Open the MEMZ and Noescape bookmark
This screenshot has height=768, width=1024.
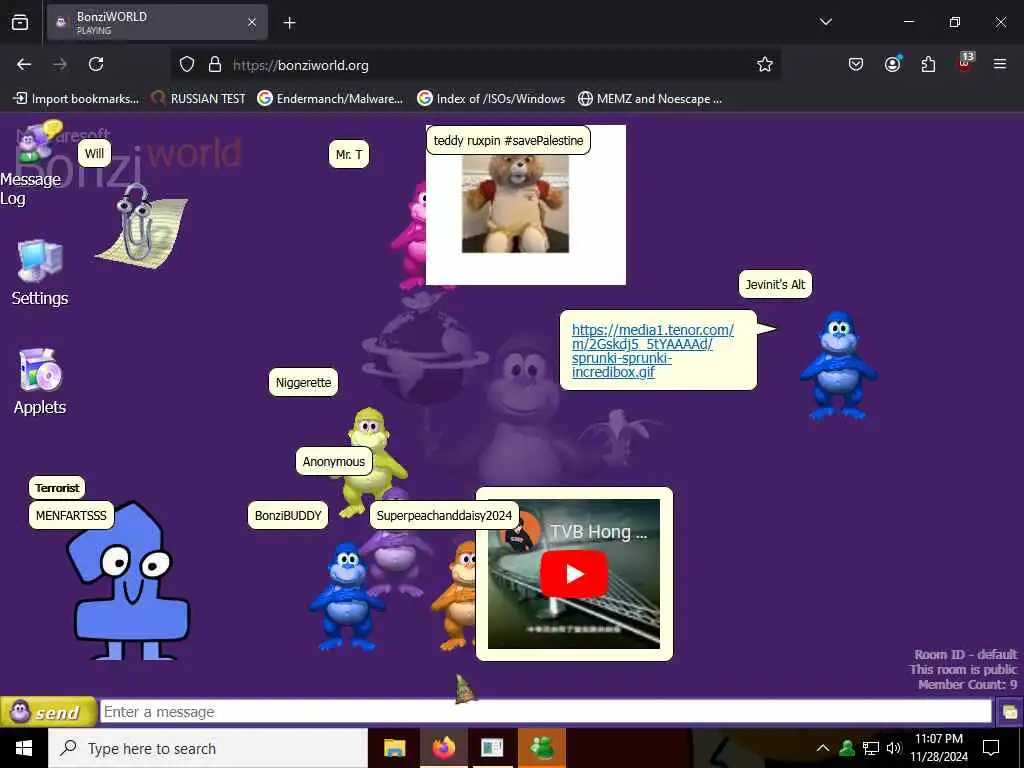[650, 99]
